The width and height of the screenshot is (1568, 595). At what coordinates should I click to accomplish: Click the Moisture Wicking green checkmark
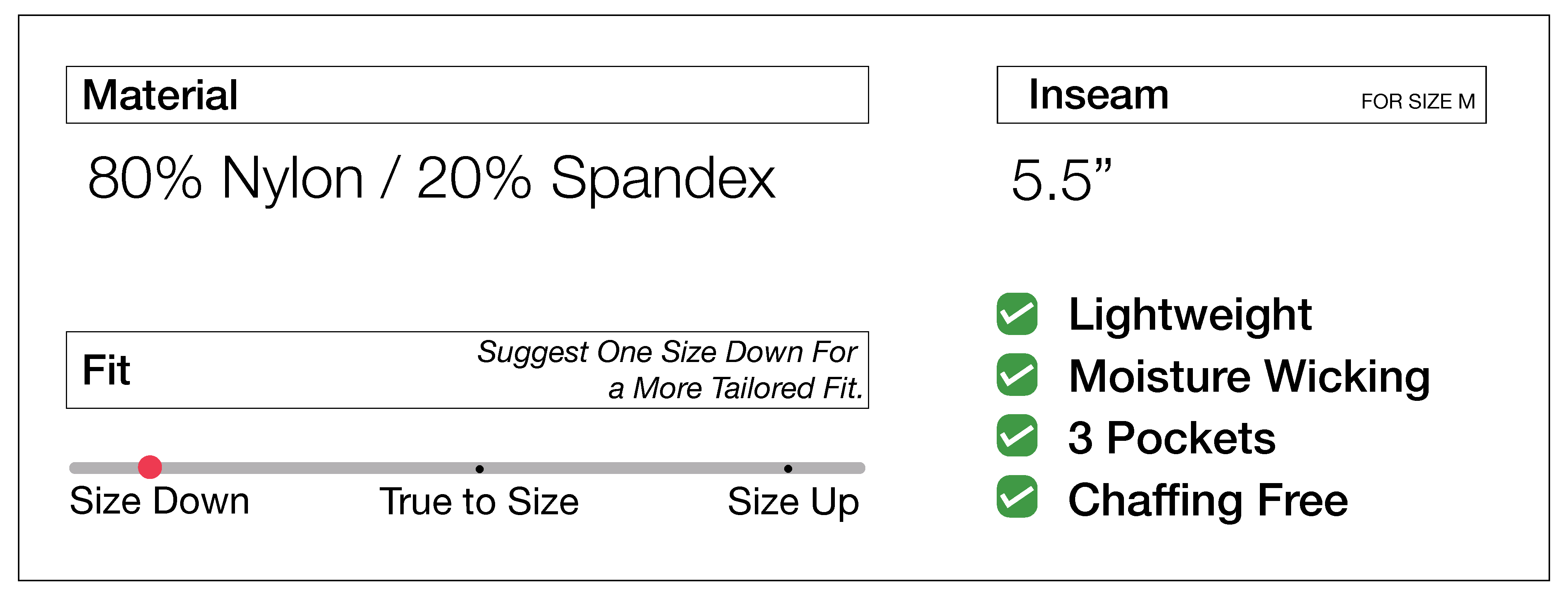1017,375
